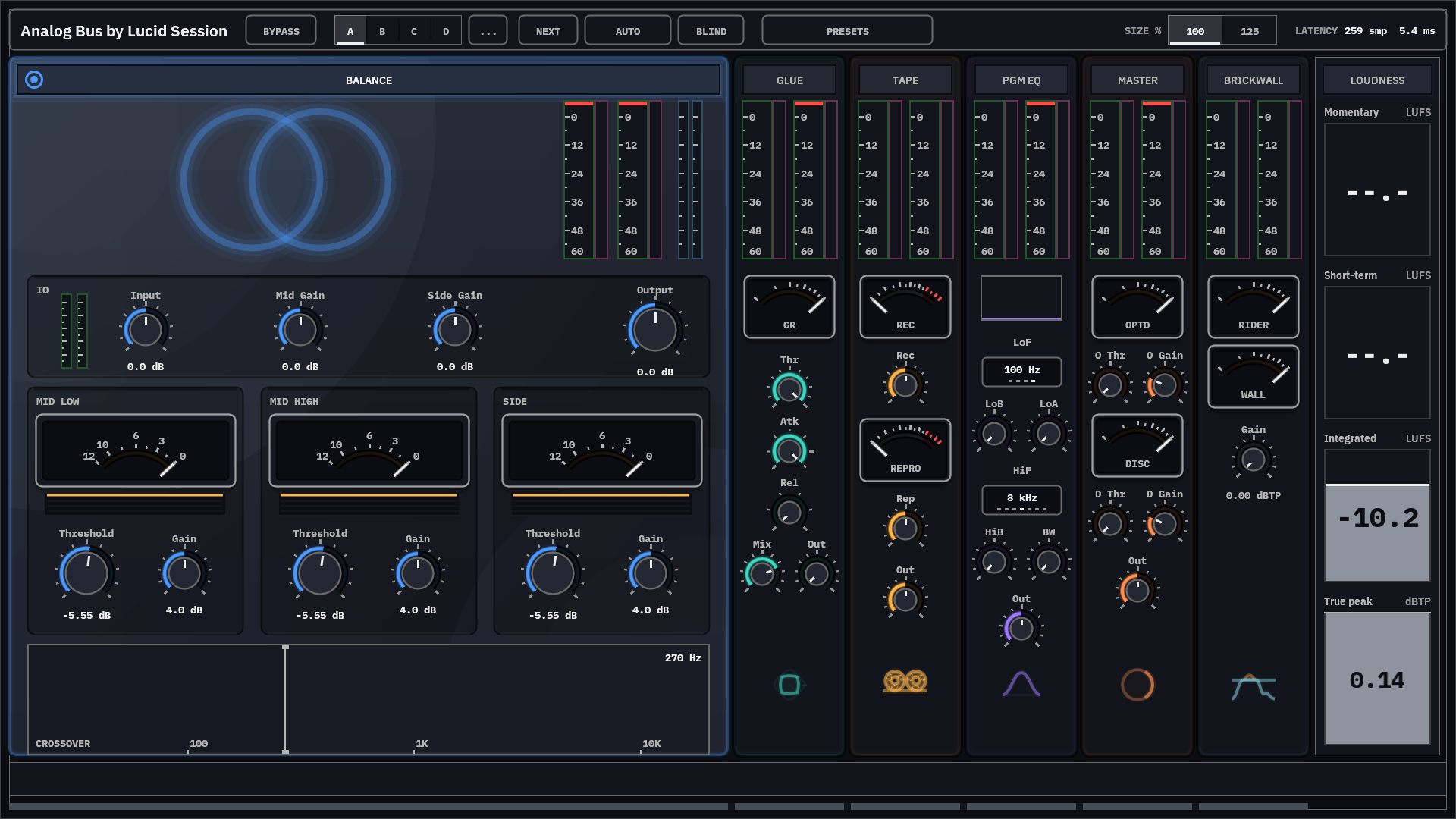Open the GLUE module tab
Image resolution: width=1456 pixels, height=819 pixels.
789,80
